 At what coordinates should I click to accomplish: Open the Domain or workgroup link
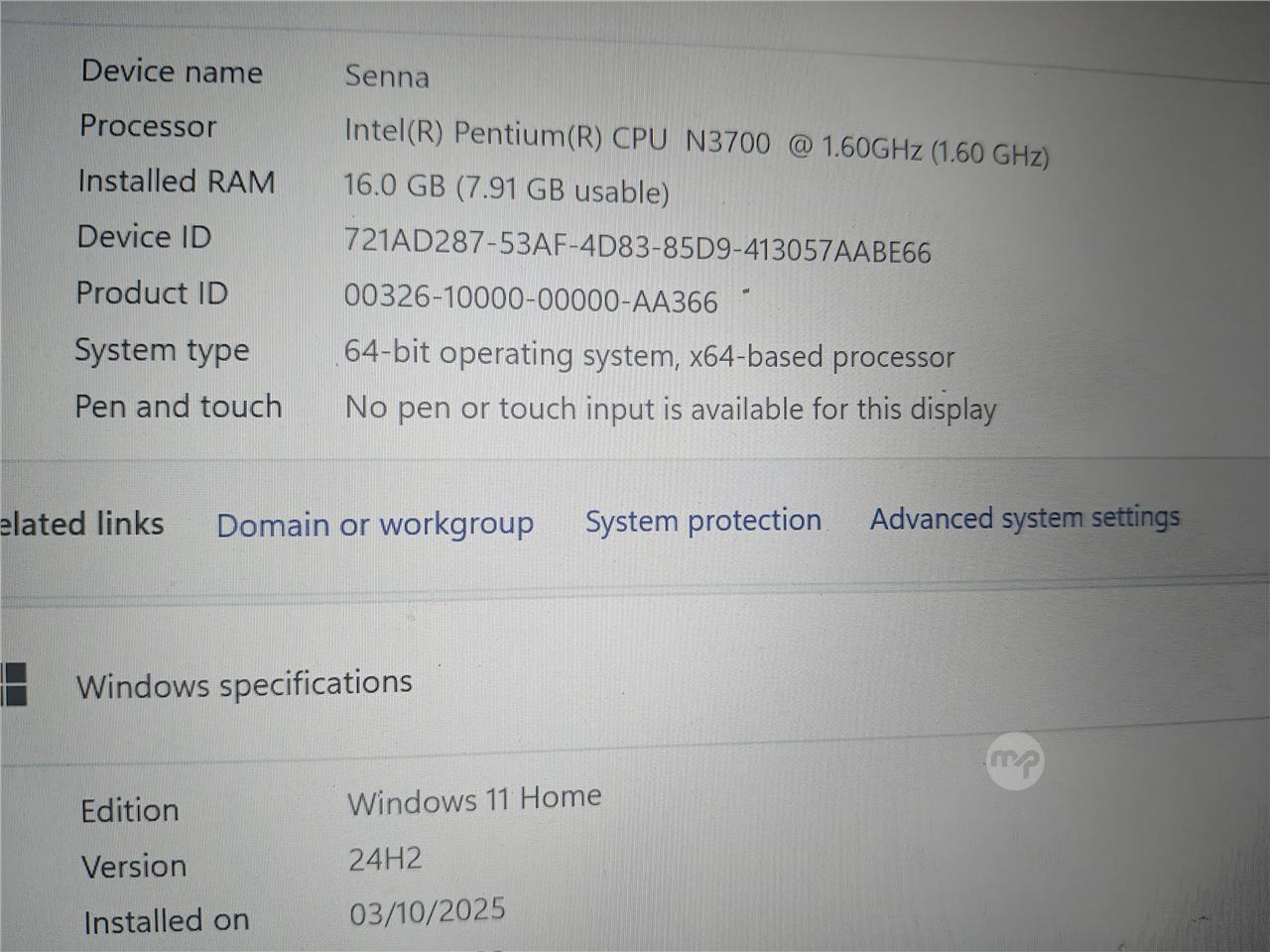click(375, 524)
